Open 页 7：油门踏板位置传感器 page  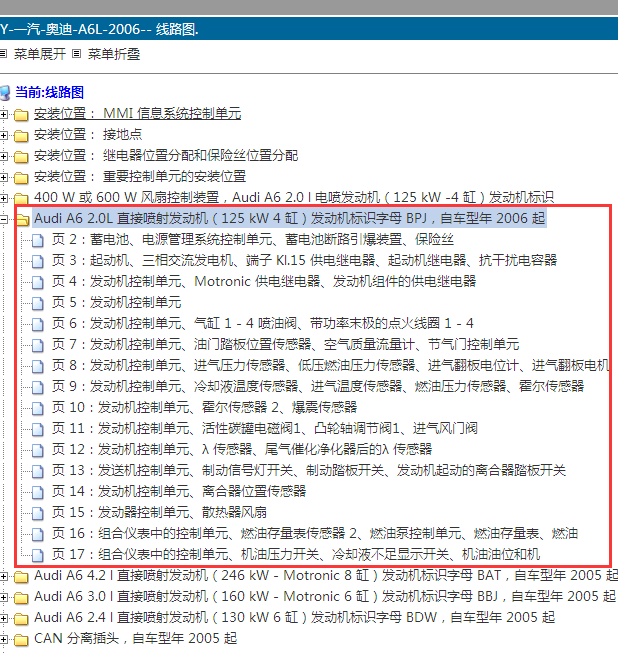coord(285,344)
